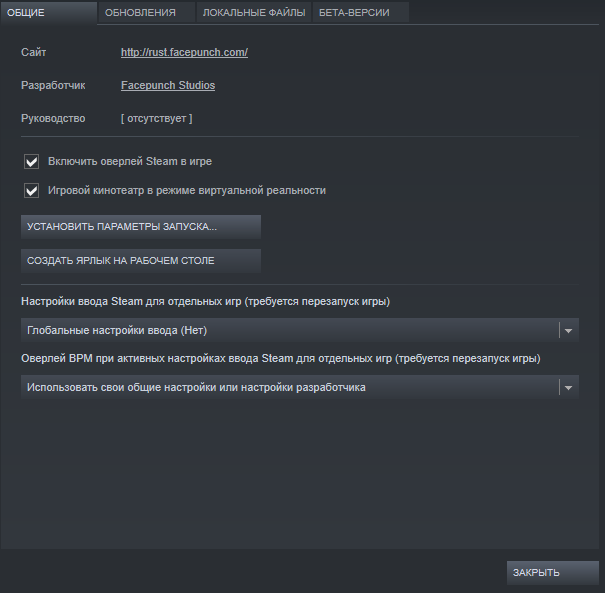The height and width of the screenshot is (593, 605).
Task: Open the 'Глобальные настройки ввода (Нет)' combo box
Action: click(300, 330)
